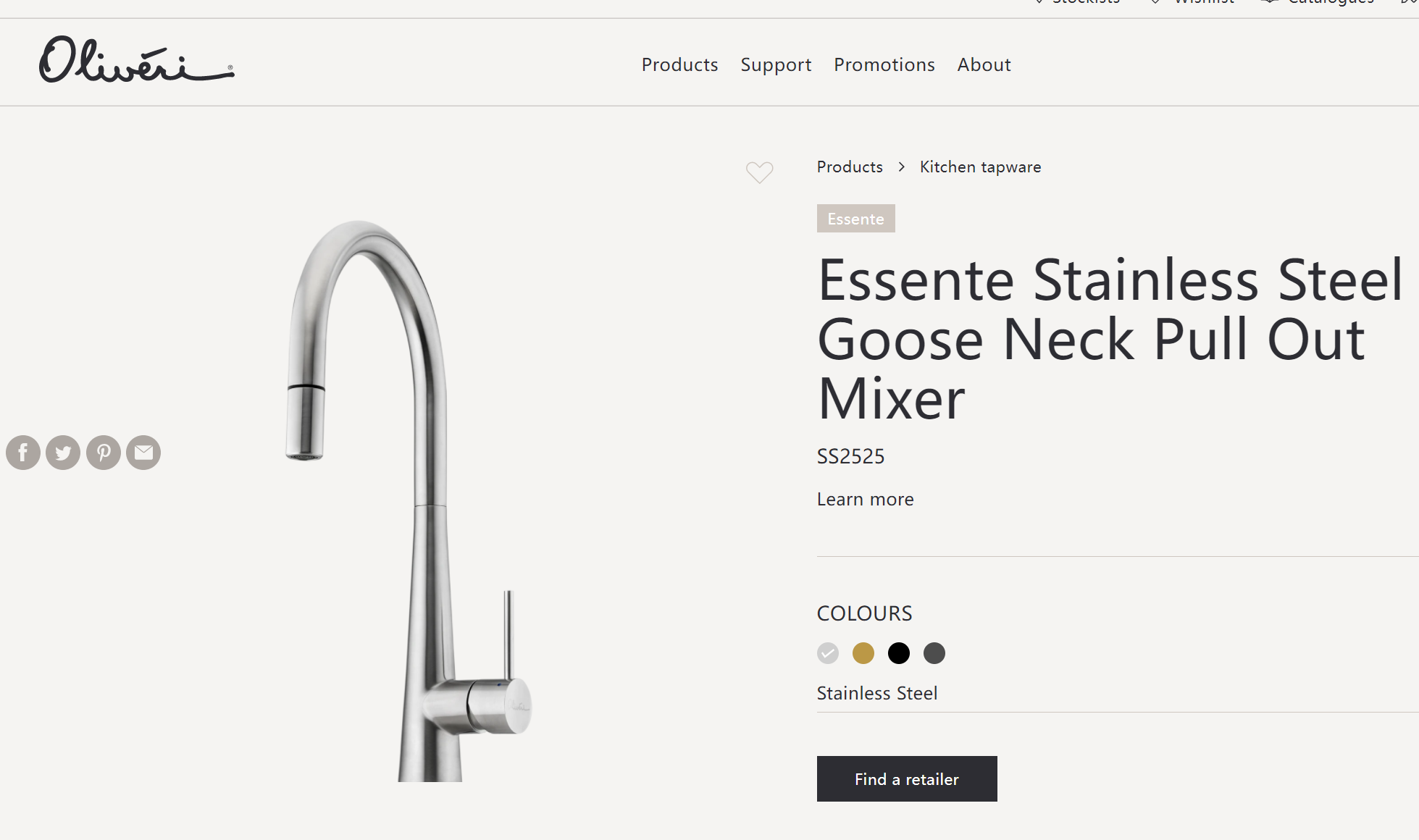
Task: Go to Kitchen tapware breadcrumb
Action: pyautogui.click(x=980, y=167)
